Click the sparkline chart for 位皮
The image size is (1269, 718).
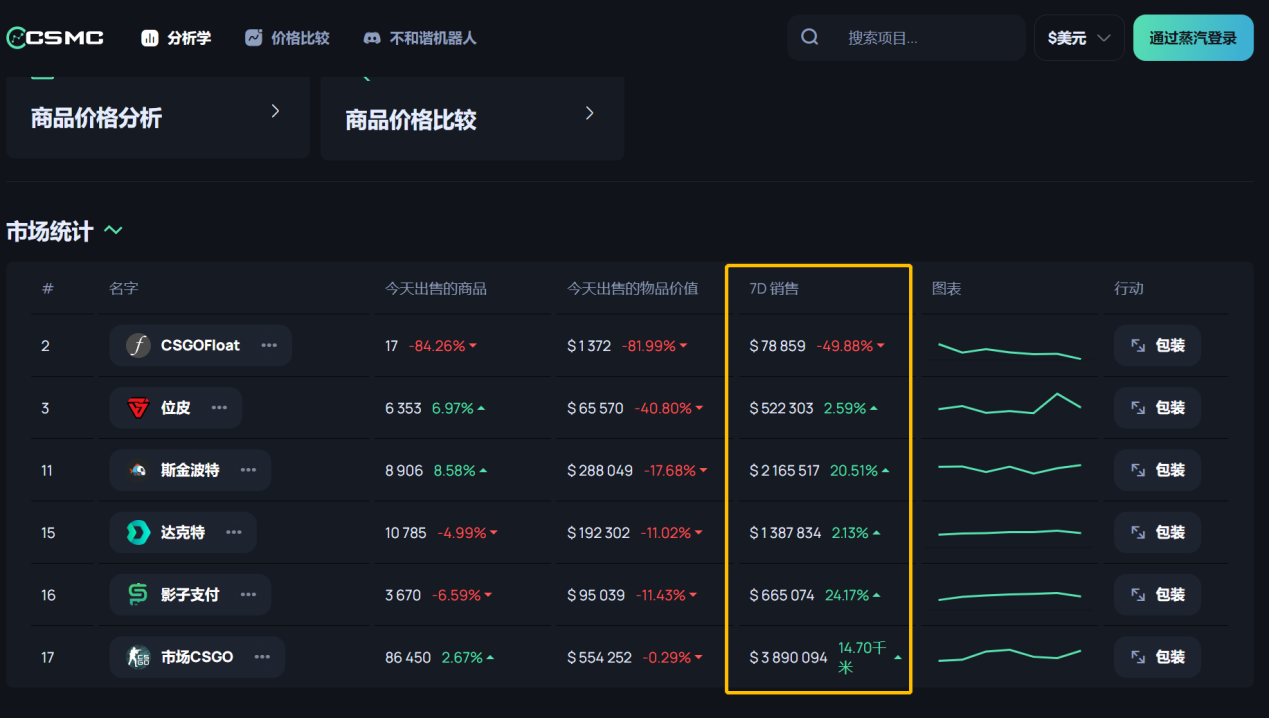[x=1010, y=403]
